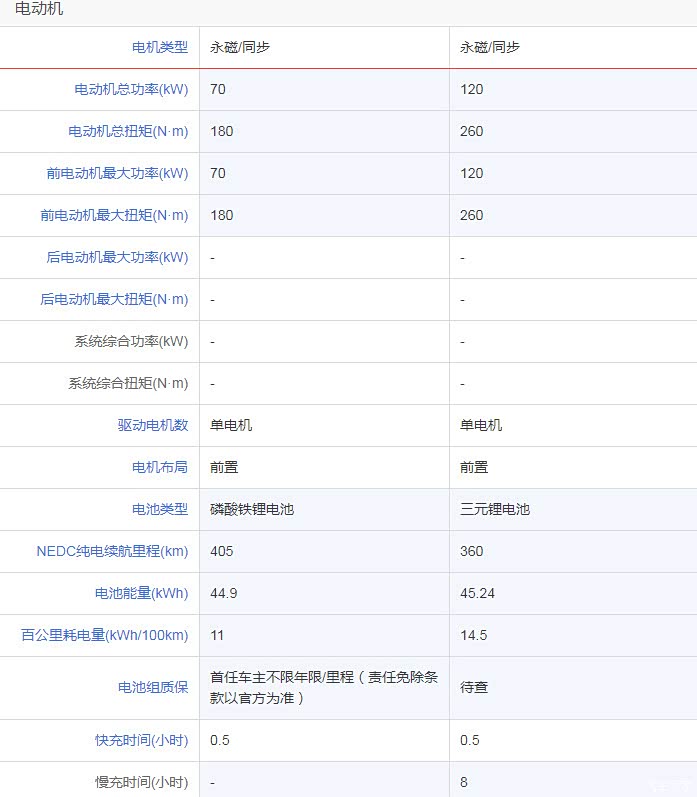Click the 驱动电机数 link
Viewport: 697px width, 797px height.
(x=153, y=425)
